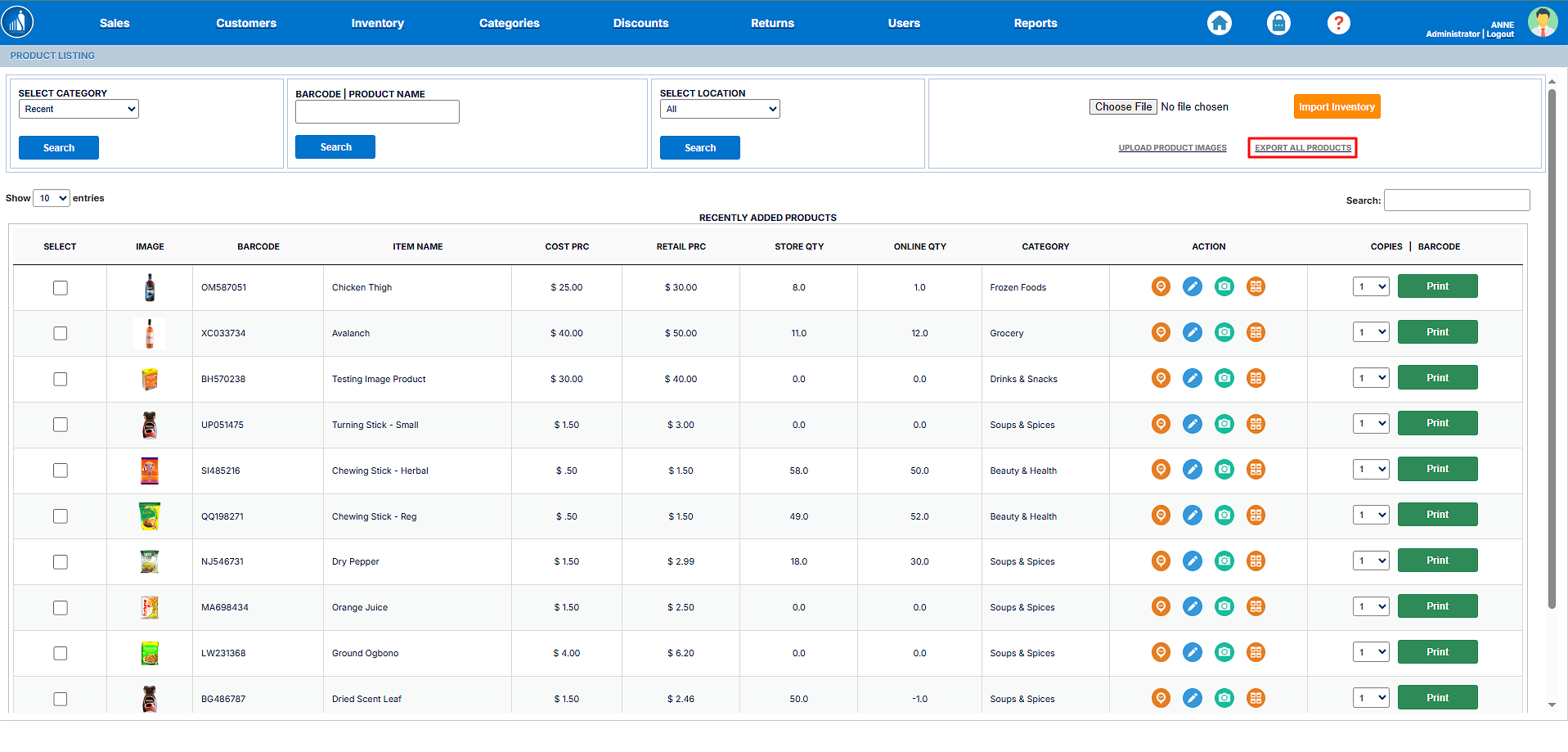Check the box next to Ground Ogbono
The height and width of the screenshot is (752, 1568).
tap(61, 653)
